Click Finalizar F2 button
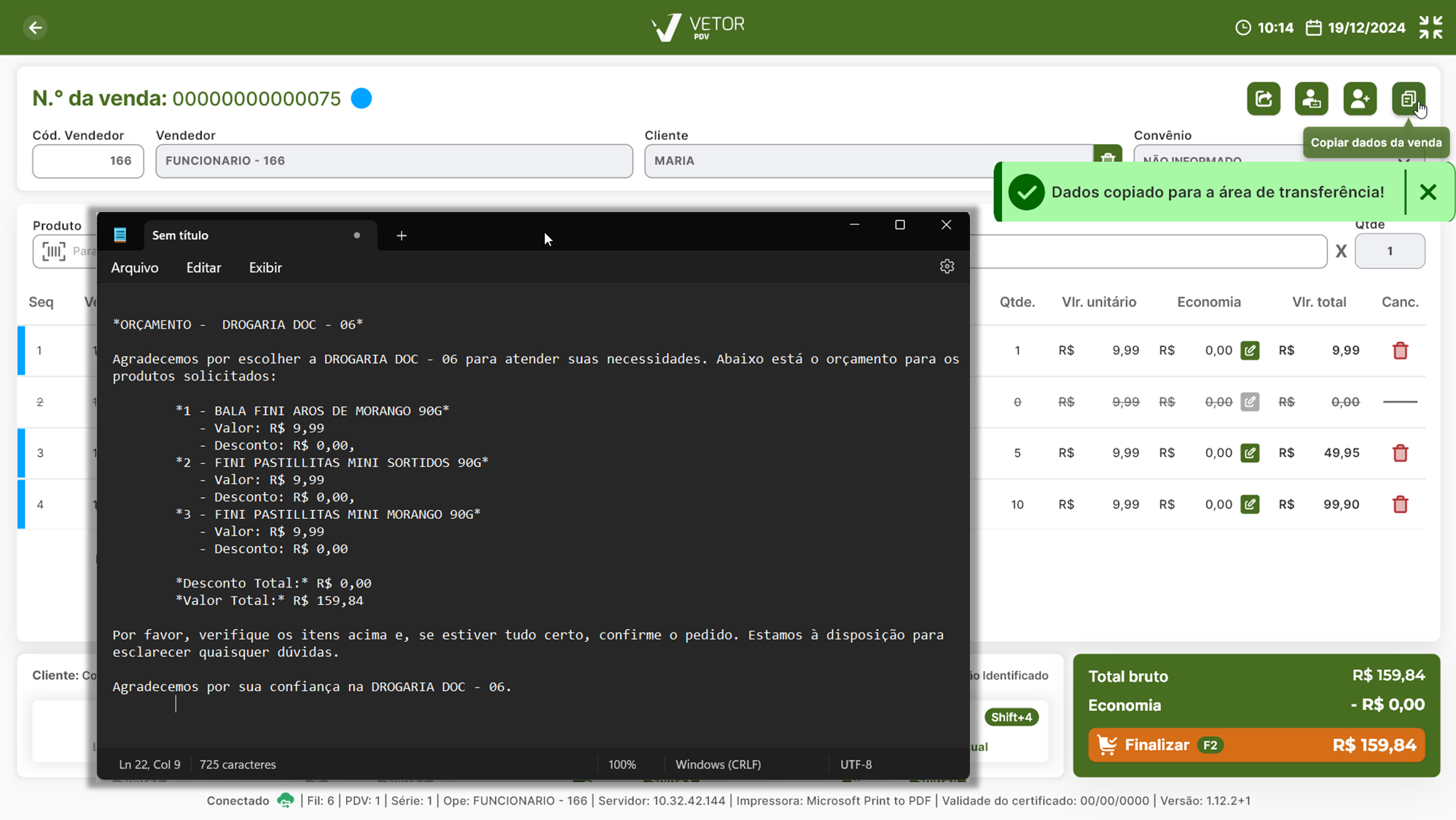The image size is (1456, 820). click(1256, 745)
